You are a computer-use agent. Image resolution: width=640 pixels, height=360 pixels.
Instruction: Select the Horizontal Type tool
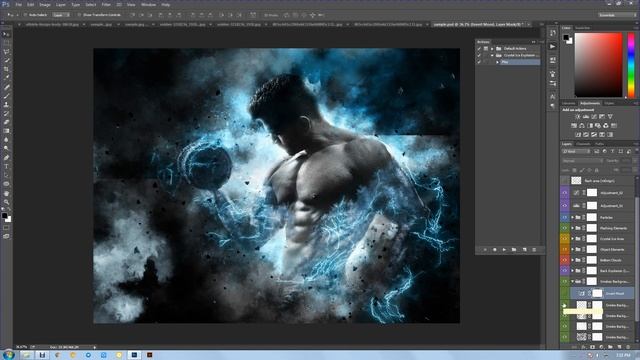6,166
